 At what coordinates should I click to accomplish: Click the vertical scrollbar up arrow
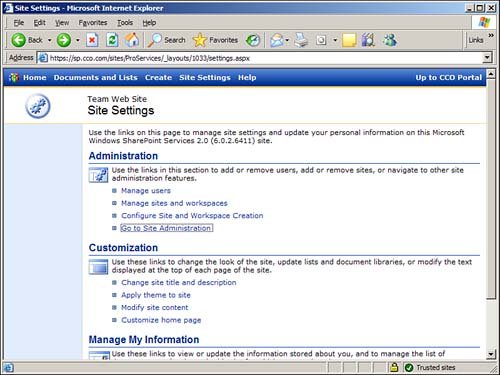point(491,74)
